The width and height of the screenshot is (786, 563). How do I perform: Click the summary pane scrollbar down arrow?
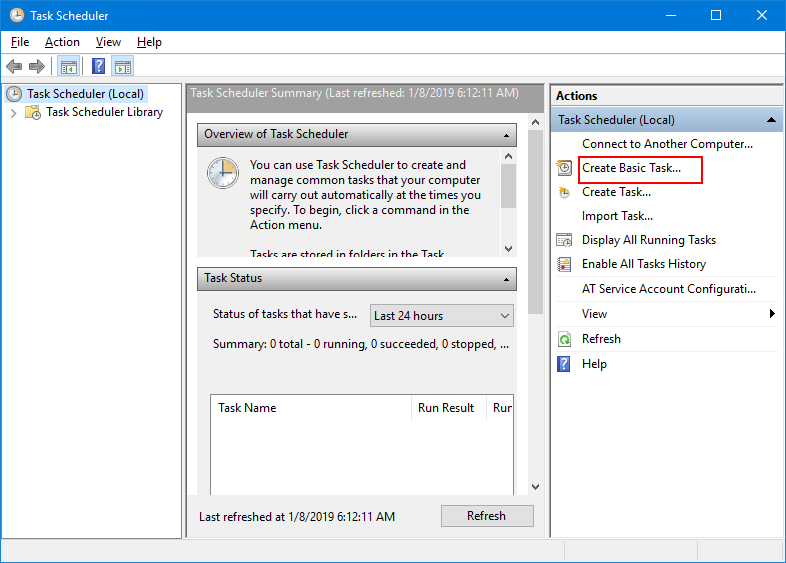[x=535, y=487]
